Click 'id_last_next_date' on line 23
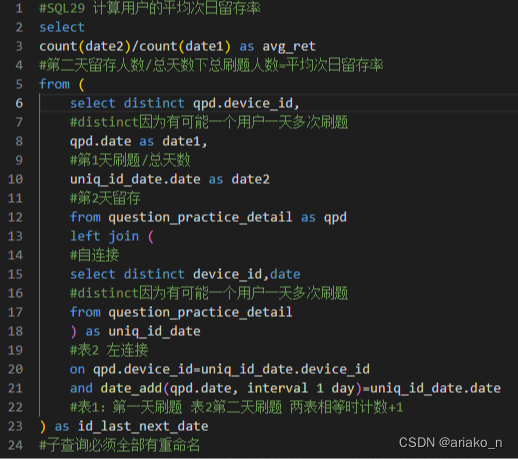The width and height of the screenshot is (518, 459). coord(143,426)
